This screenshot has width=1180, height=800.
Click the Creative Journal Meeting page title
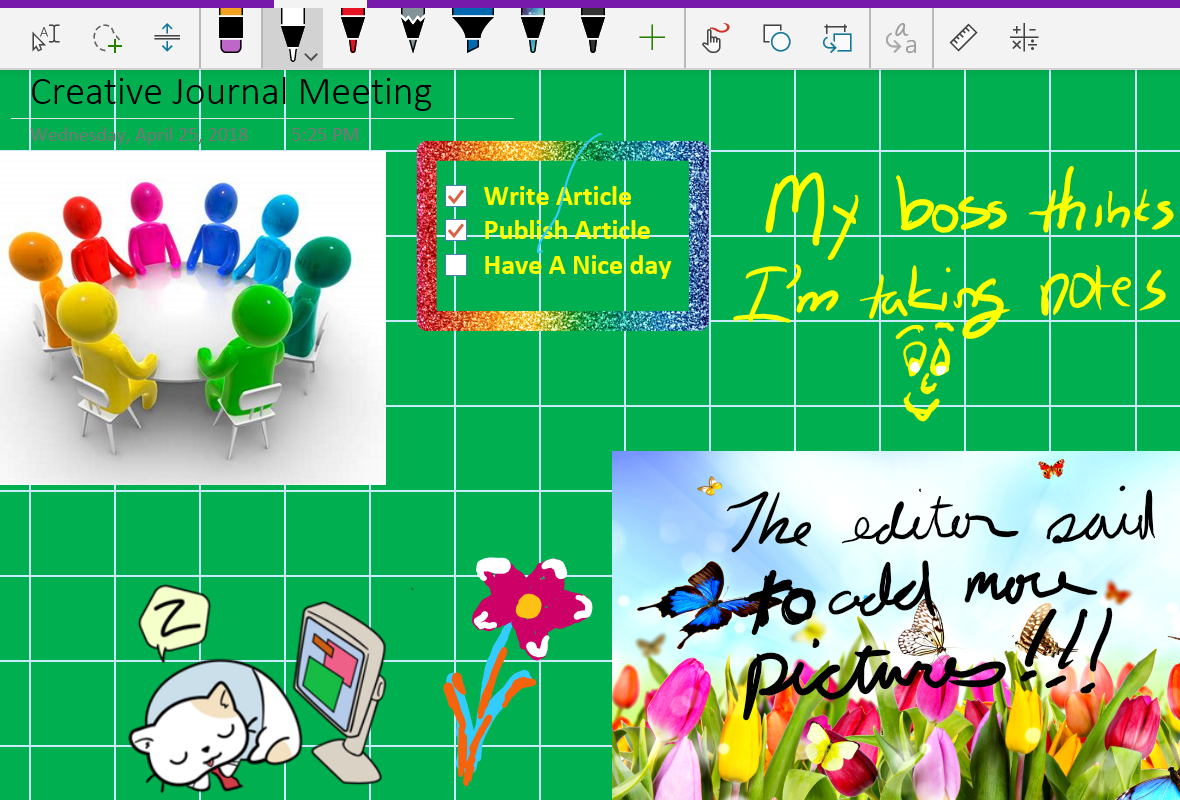click(x=231, y=92)
